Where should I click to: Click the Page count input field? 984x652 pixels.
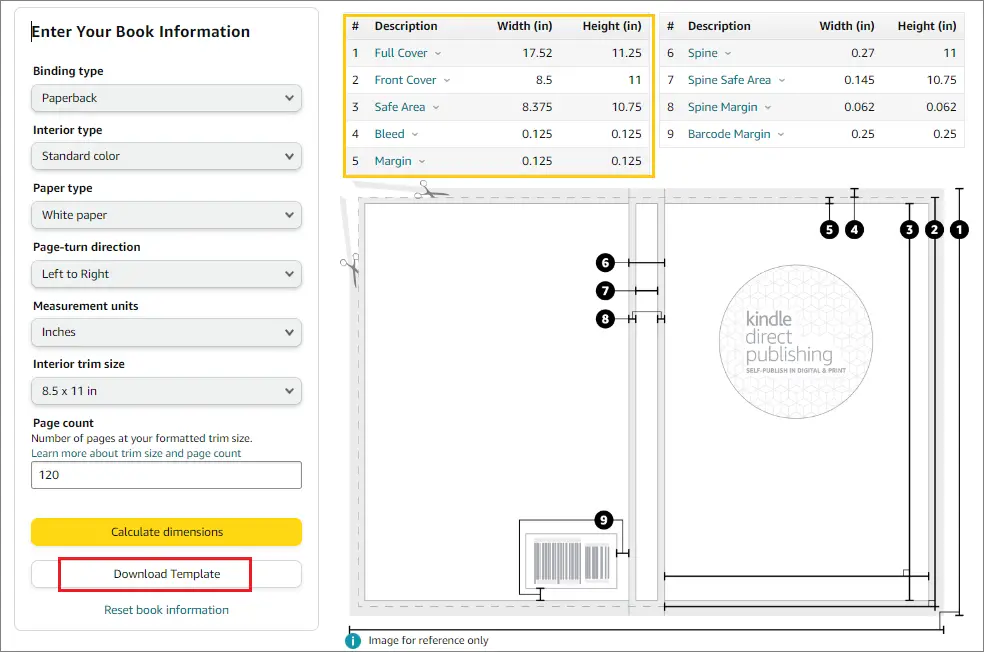(166, 475)
